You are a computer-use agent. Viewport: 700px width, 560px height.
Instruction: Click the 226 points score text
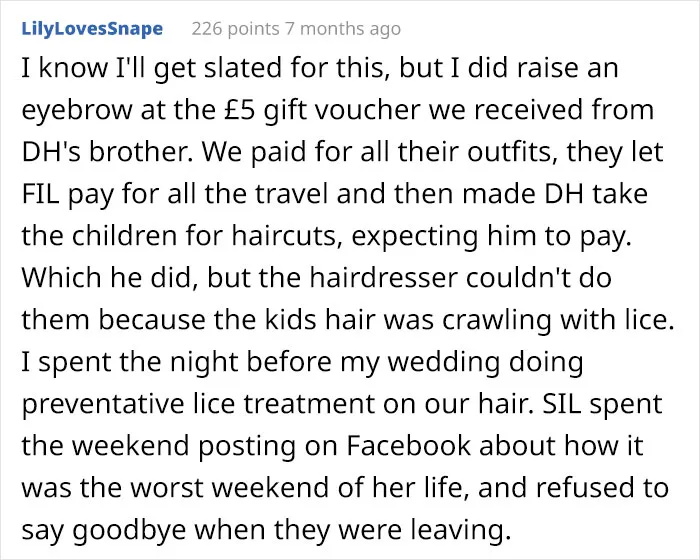point(236,29)
